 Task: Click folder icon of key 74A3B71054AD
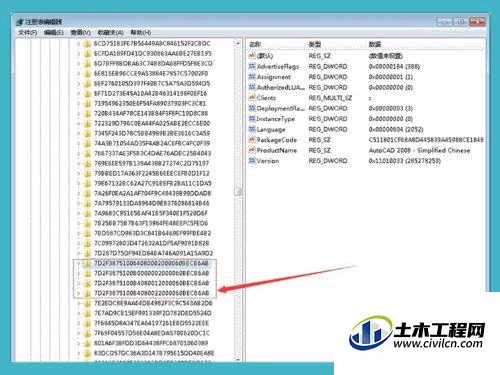[x=87, y=144]
